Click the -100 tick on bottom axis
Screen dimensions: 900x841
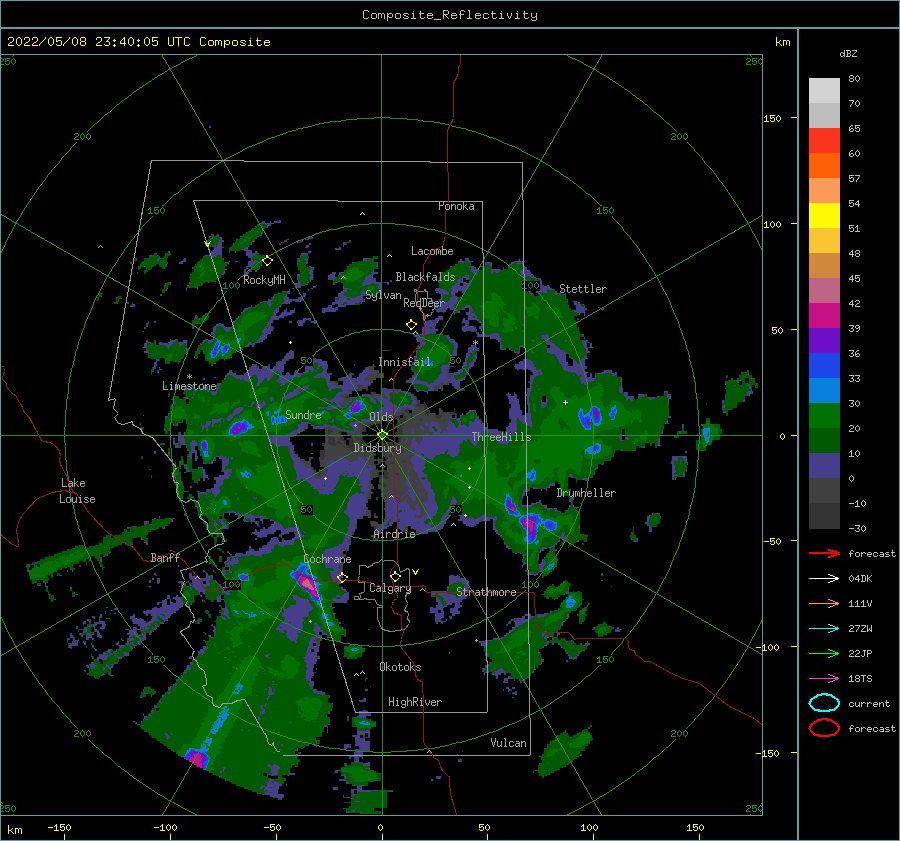pyautogui.click(x=165, y=827)
